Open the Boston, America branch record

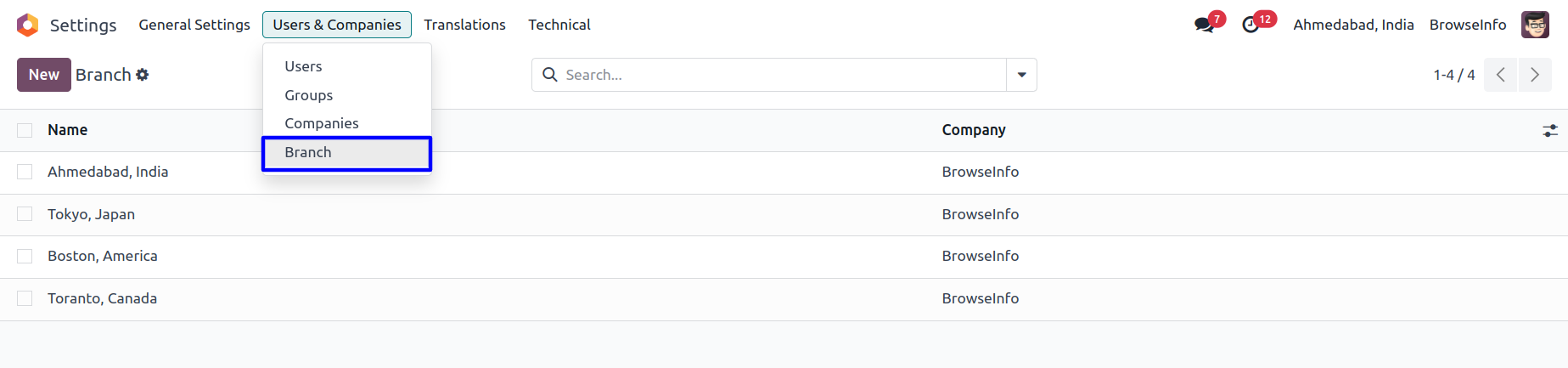[103, 256]
